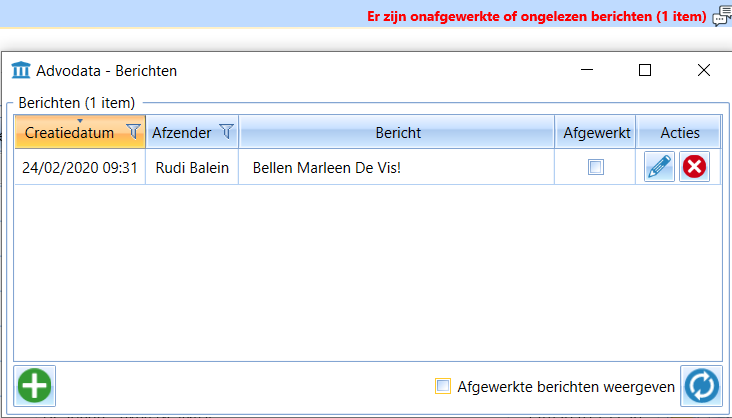Mark message as Afgewerkt

click(596, 167)
